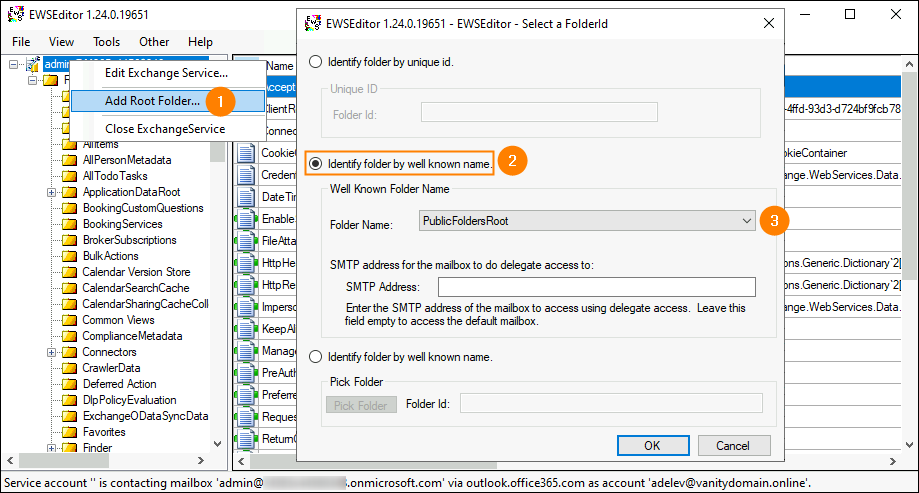The height and width of the screenshot is (493, 919).
Task: Expand the Connectors tree node
Action: coord(52,352)
